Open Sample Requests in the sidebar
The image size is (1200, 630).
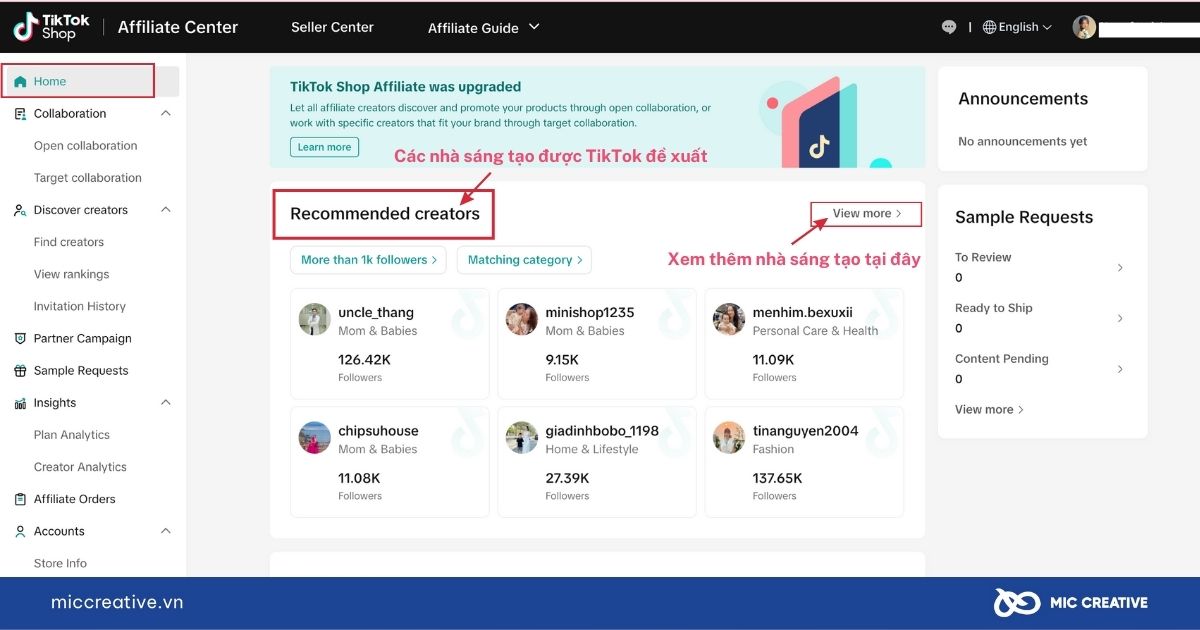click(x=81, y=370)
